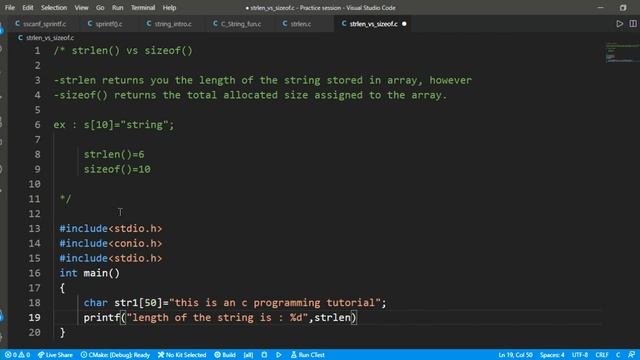Run the code with play icon
Image resolution: width=640 pixels, height=360 pixels.
pyautogui.click(x=620, y=24)
